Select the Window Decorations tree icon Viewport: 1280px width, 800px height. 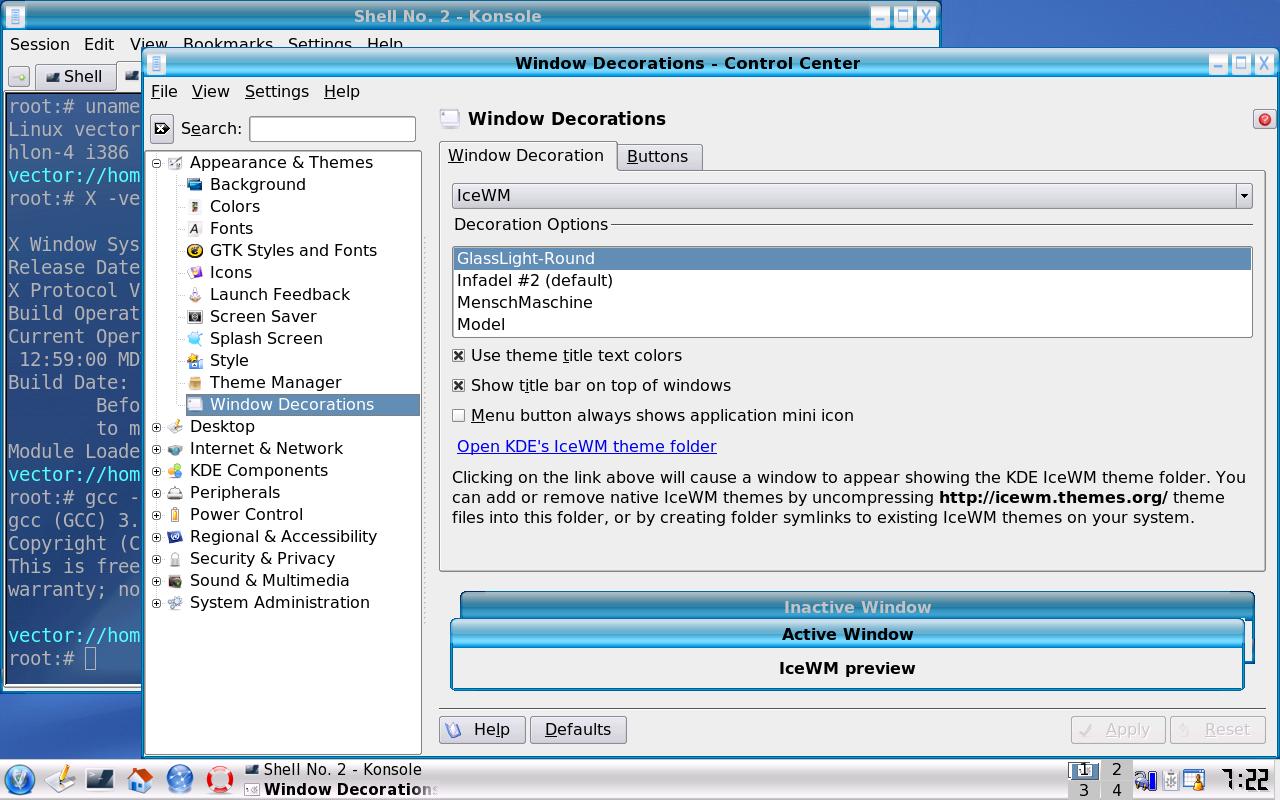click(195, 404)
